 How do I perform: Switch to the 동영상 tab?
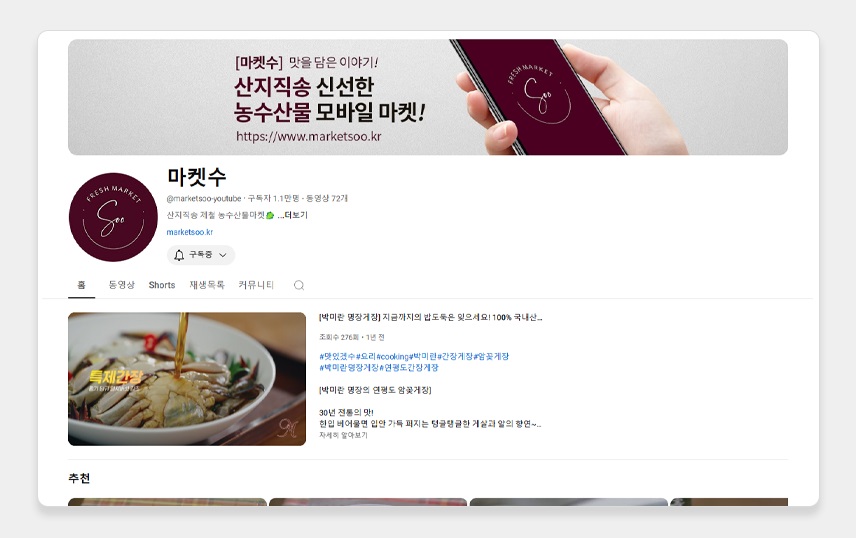[121, 285]
